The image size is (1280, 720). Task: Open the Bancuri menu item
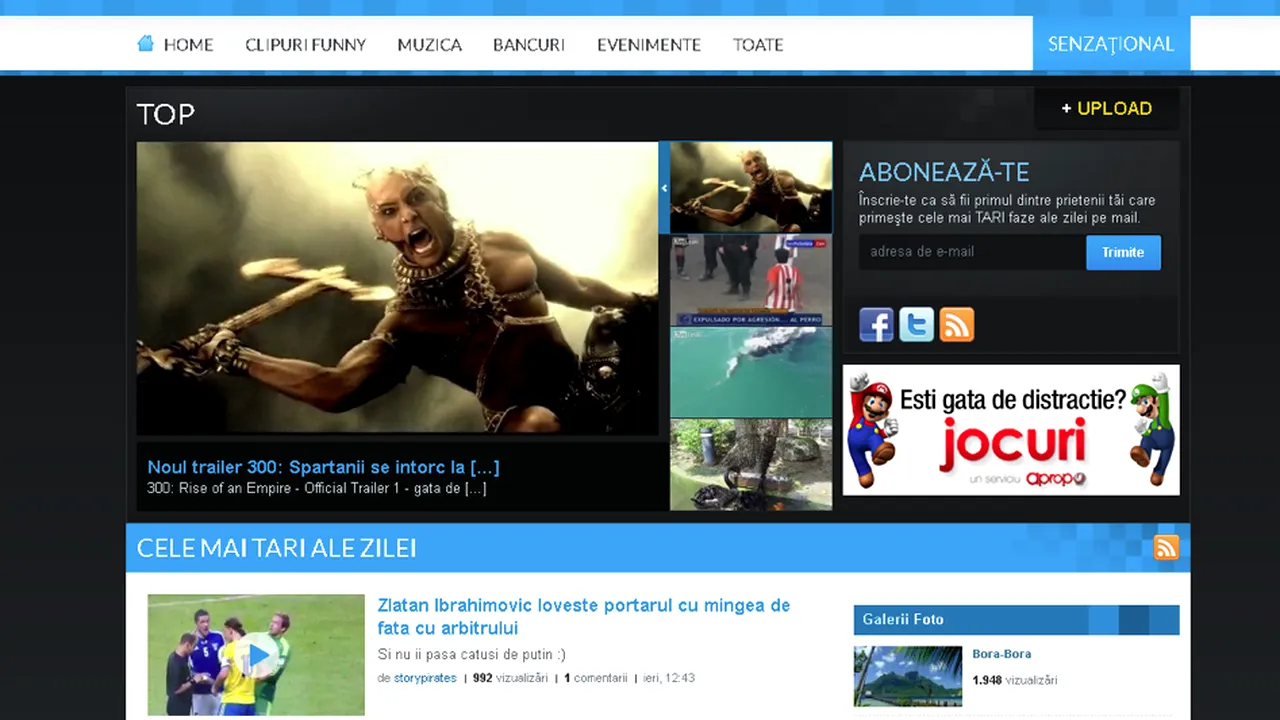(x=528, y=45)
